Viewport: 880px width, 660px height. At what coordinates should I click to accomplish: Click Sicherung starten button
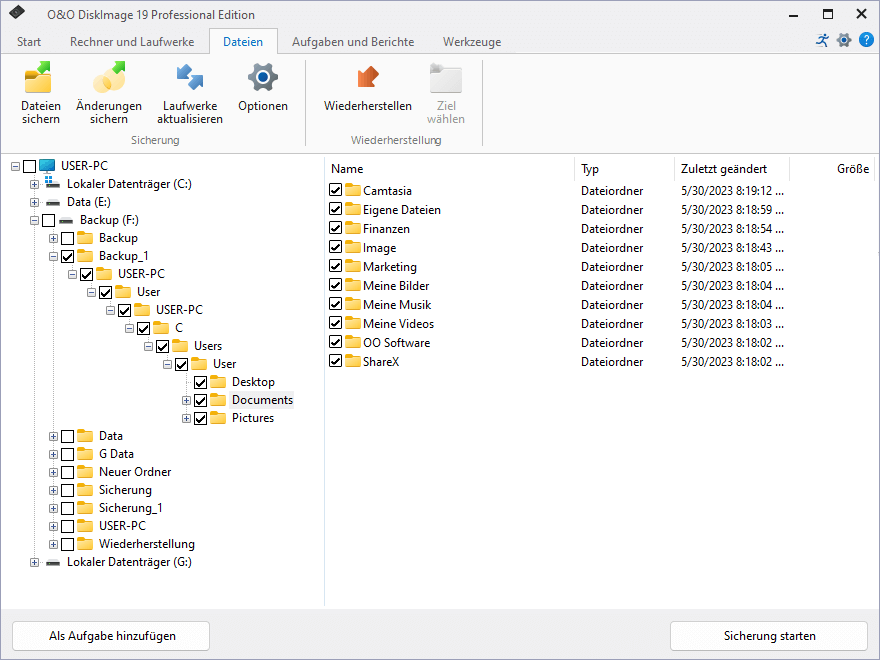[769, 636]
